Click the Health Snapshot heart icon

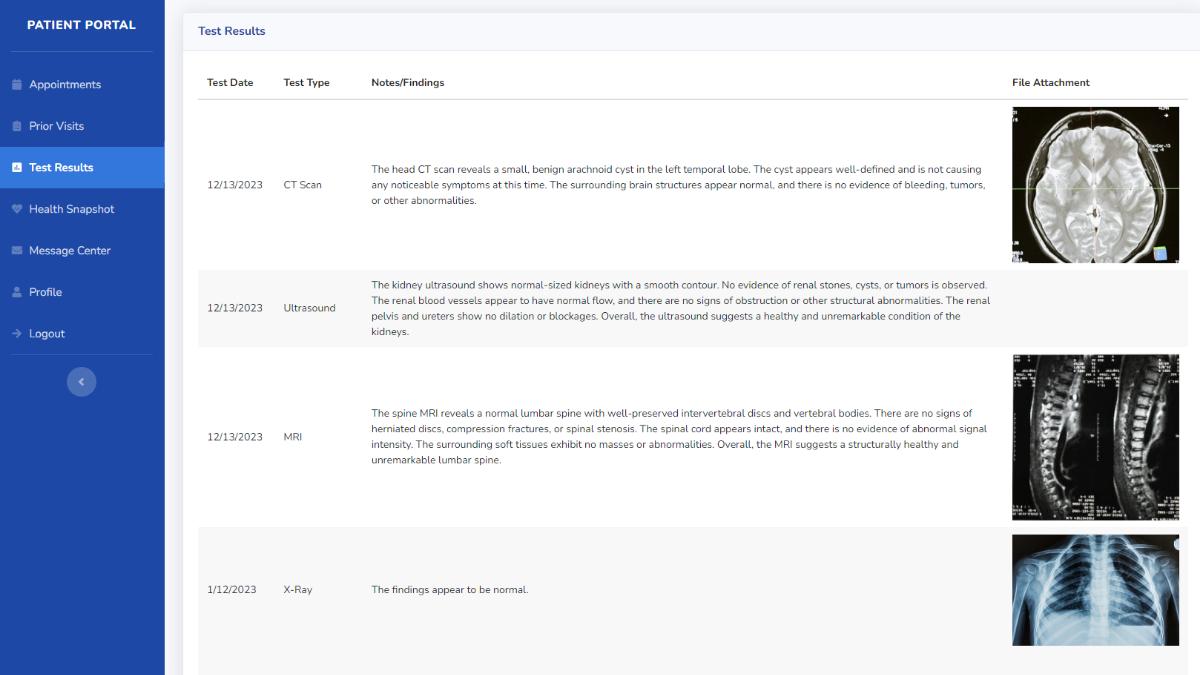point(15,208)
